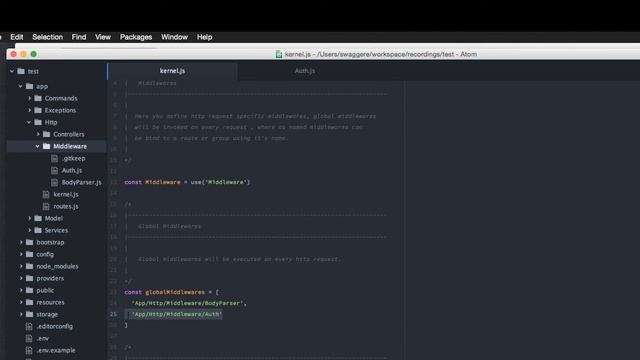Screen dimensions: 640x360
Task: Open the View menu
Action: coord(103,37)
